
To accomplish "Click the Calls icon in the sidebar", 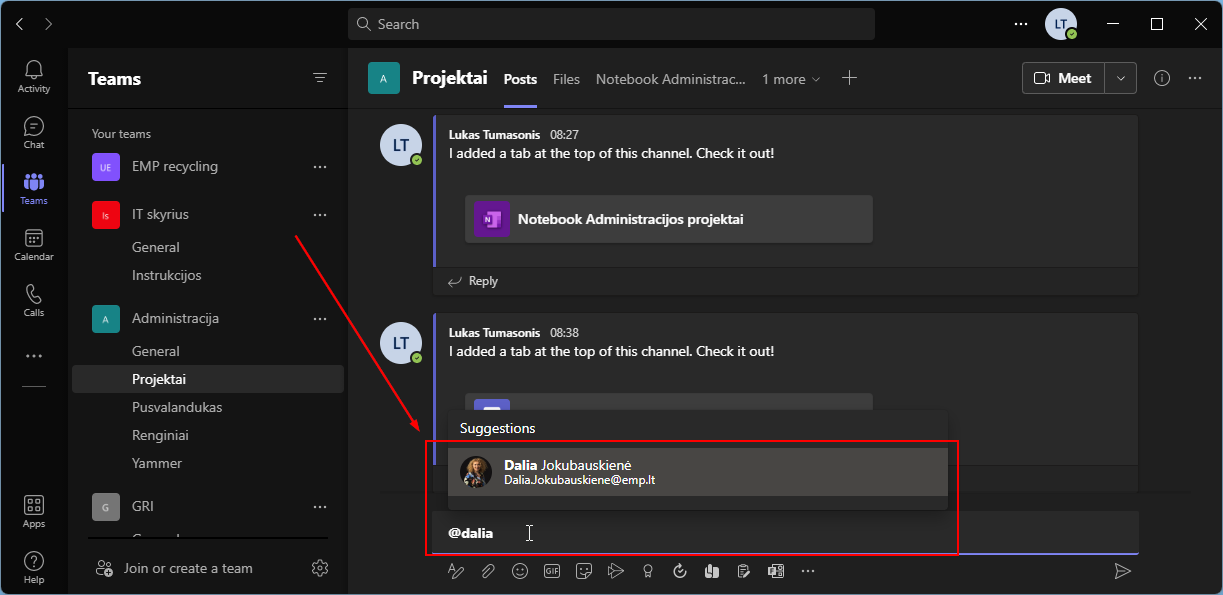I will 34,300.
